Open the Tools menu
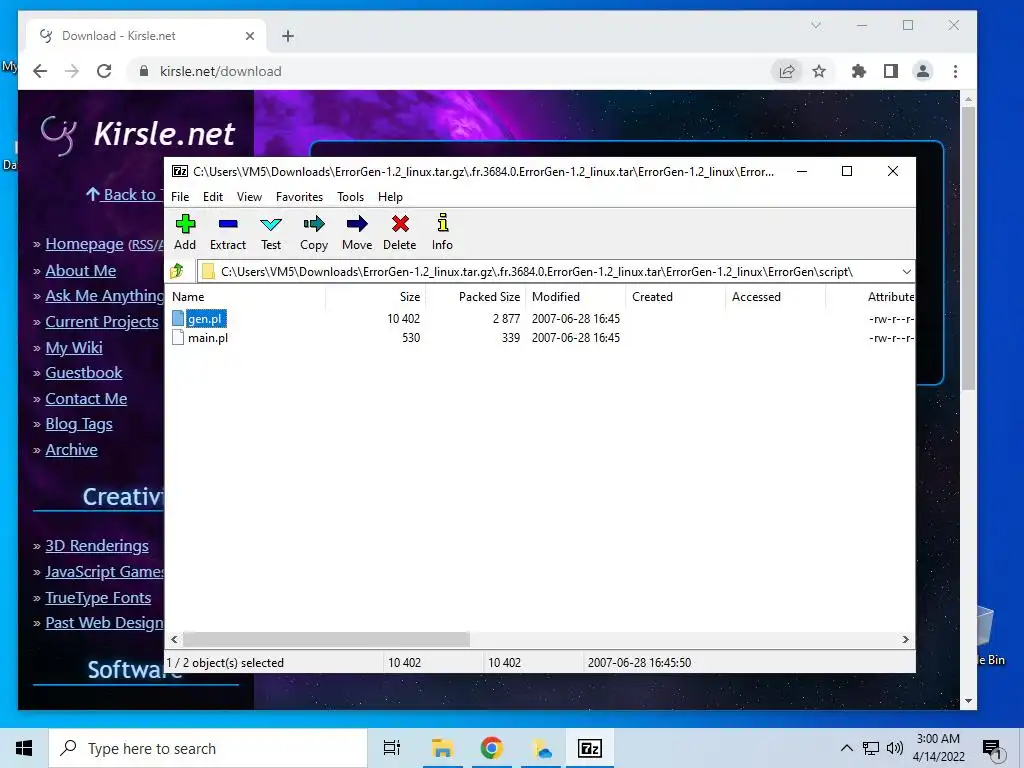The width and height of the screenshot is (1024, 768). coord(350,197)
